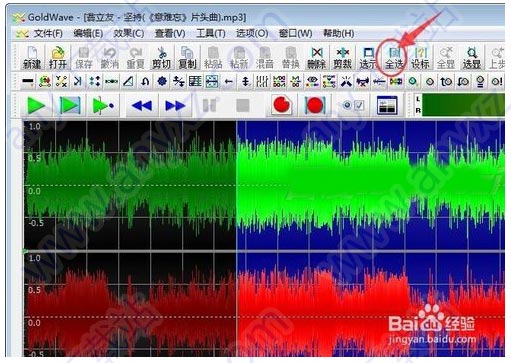Open the 效果(C) effects menu

point(129,33)
